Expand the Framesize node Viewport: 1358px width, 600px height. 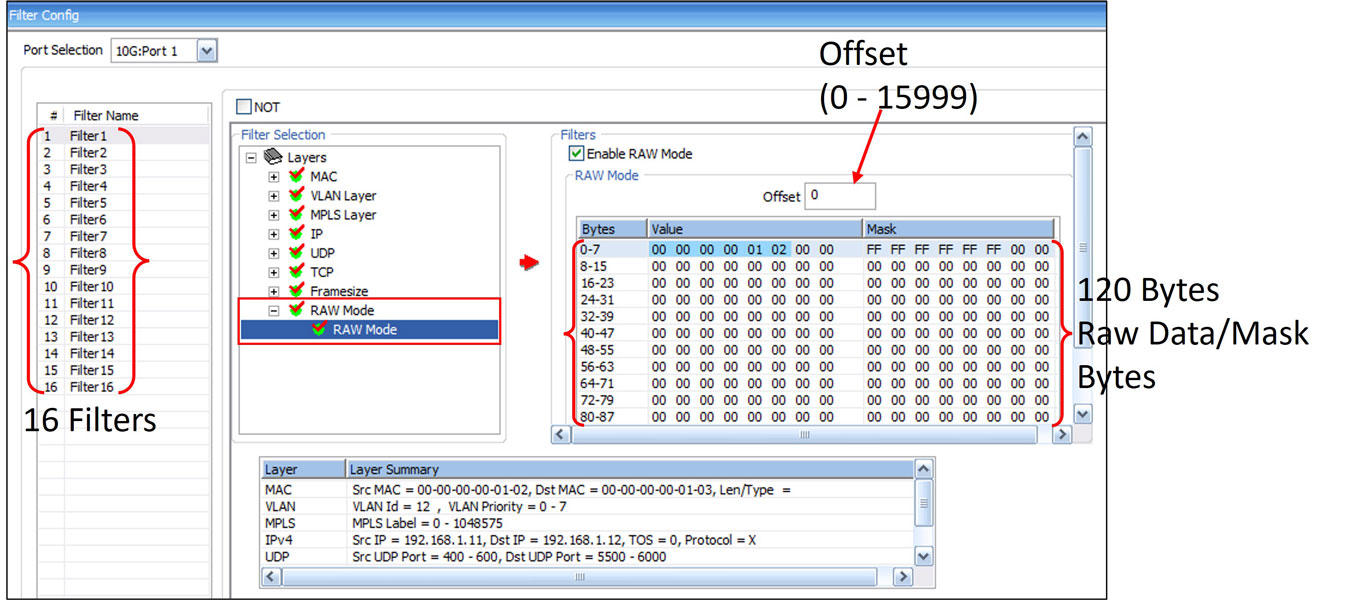(x=274, y=291)
